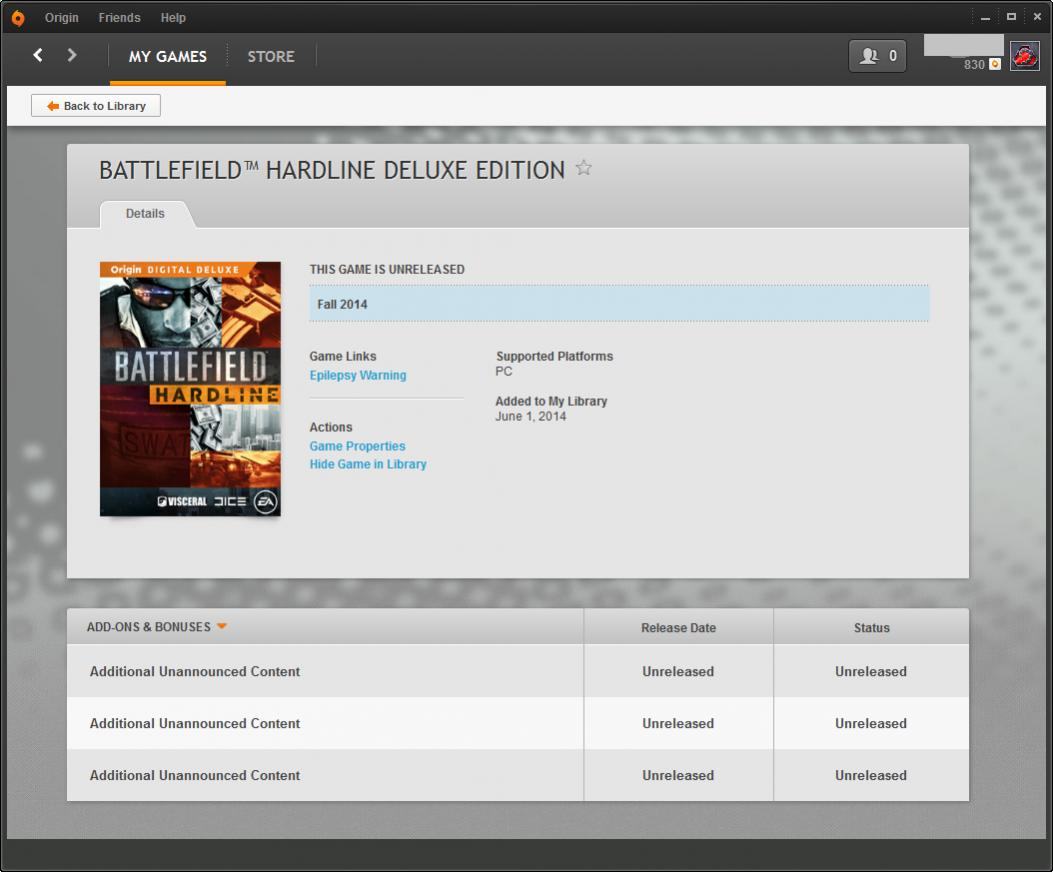1053x872 pixels.
Task: Open the Origin menu
Action: [62, 18]
